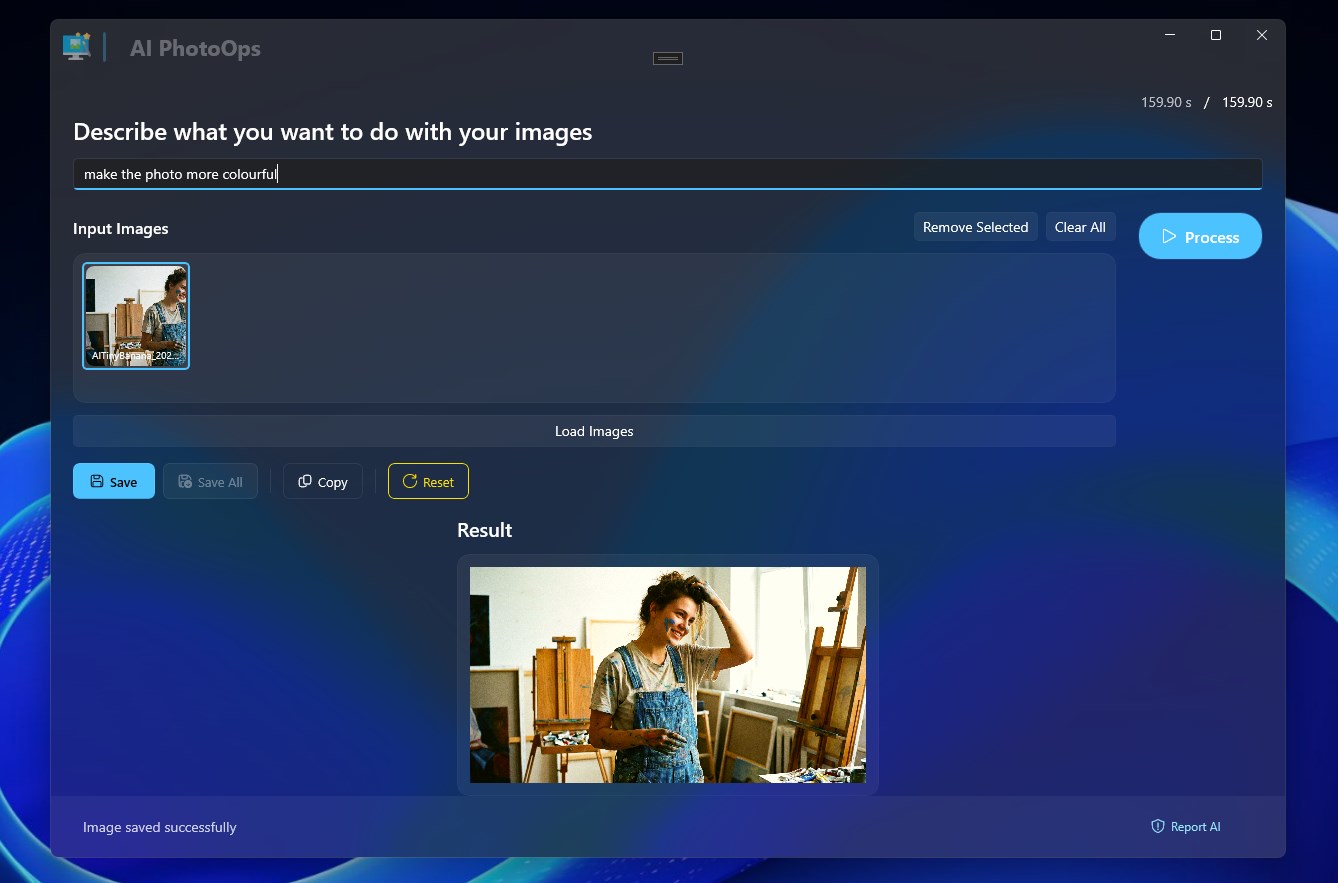1338x883 pixels.
Task: Click the Save All disk icon
Action: click(187, 481)
